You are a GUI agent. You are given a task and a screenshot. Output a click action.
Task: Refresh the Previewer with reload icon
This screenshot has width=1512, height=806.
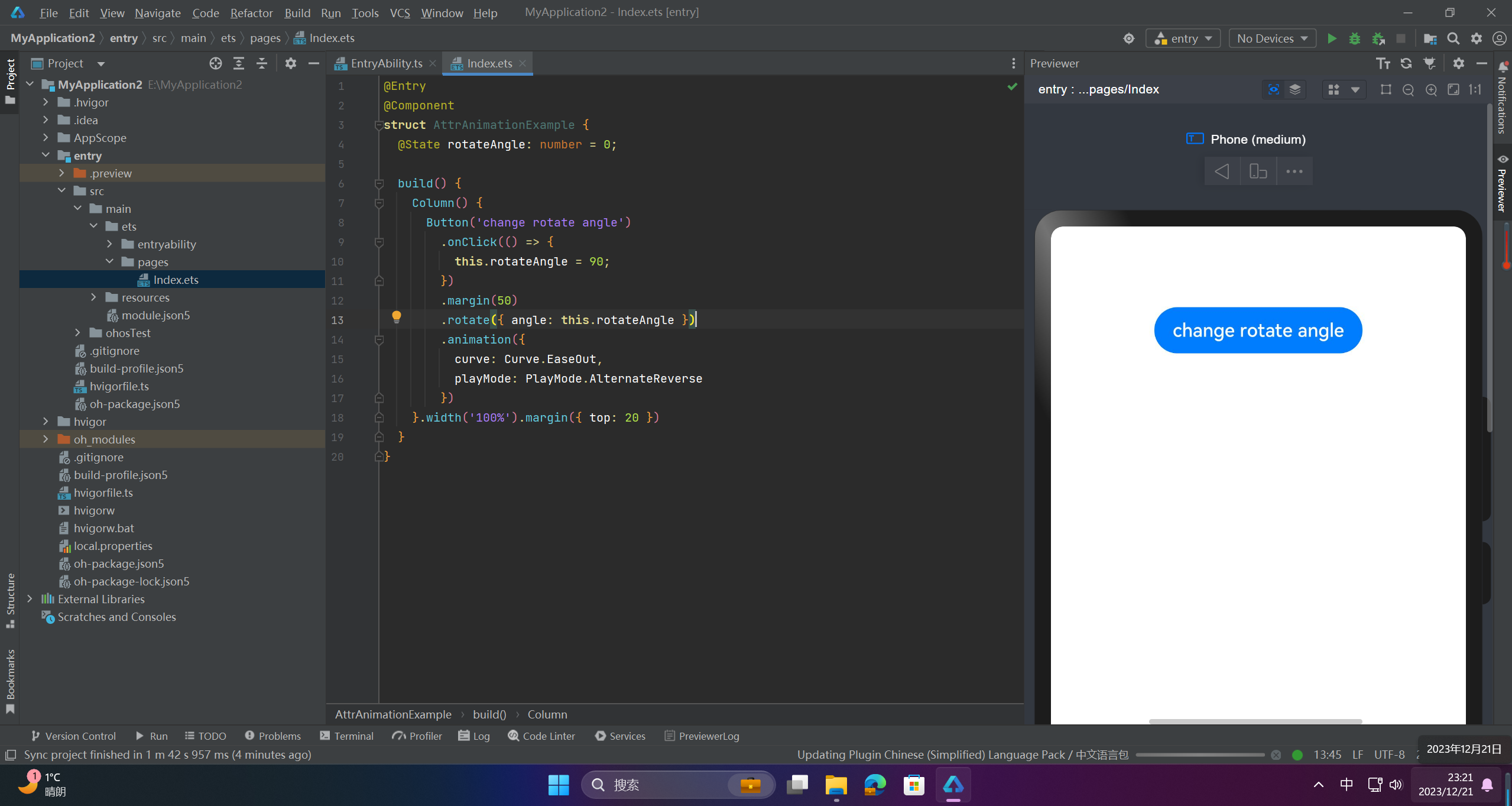point(1406,63)
